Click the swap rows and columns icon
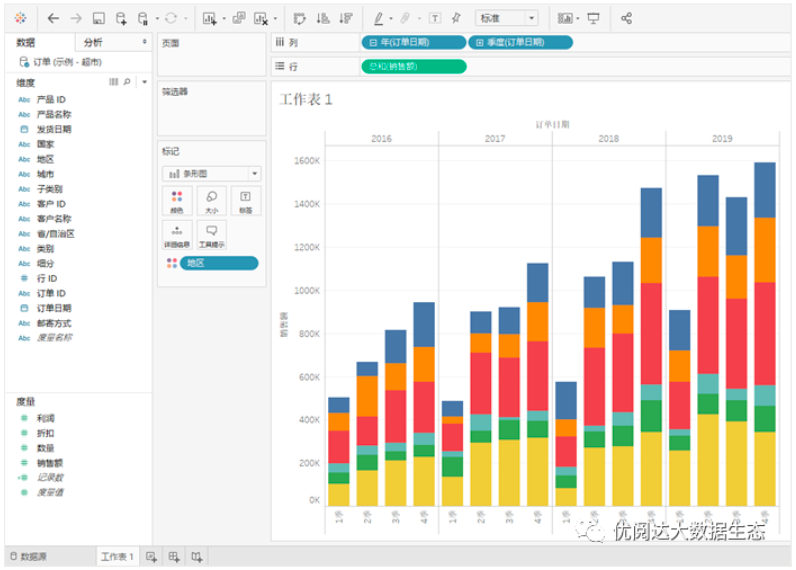The image size is (796, 570). tap(299, 18)
